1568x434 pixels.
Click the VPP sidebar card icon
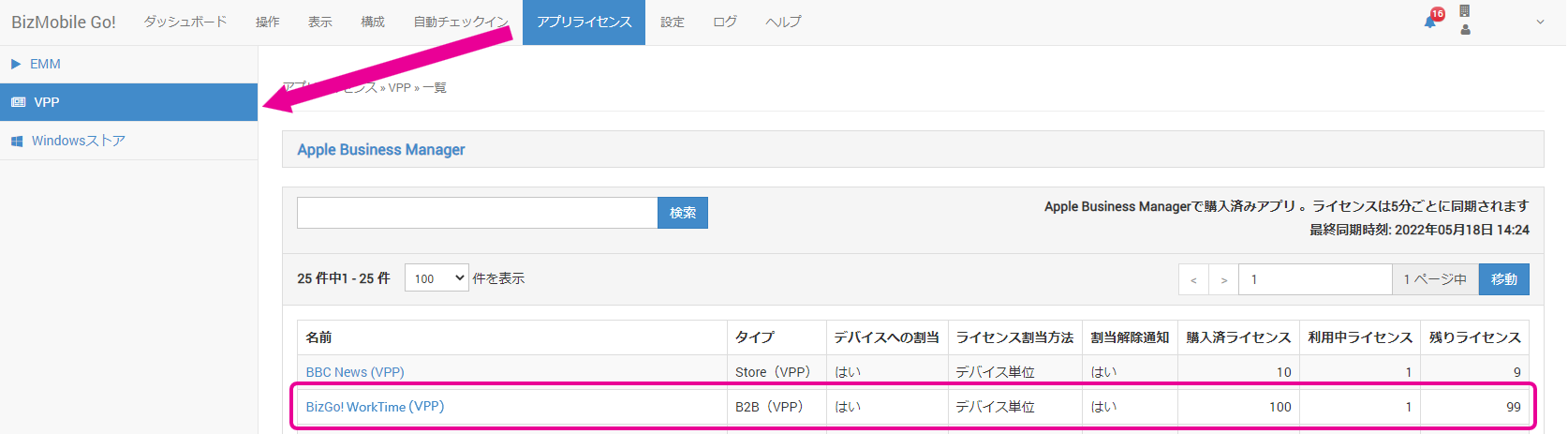(x=18, y=102)
